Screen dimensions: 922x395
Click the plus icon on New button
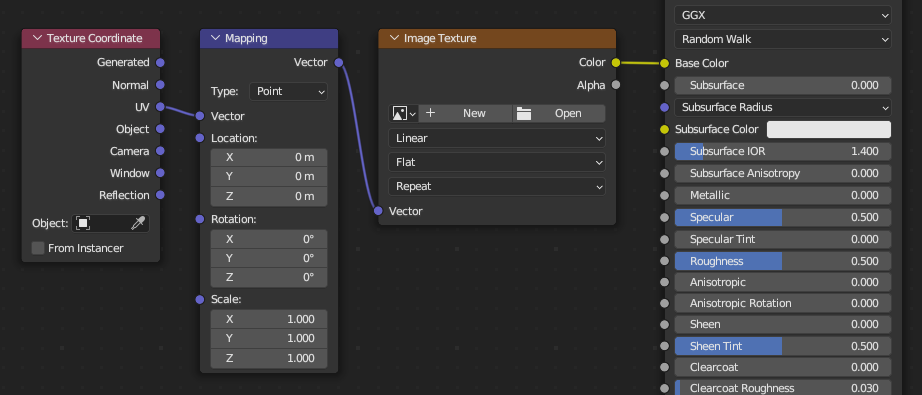[x=430, y=113]
